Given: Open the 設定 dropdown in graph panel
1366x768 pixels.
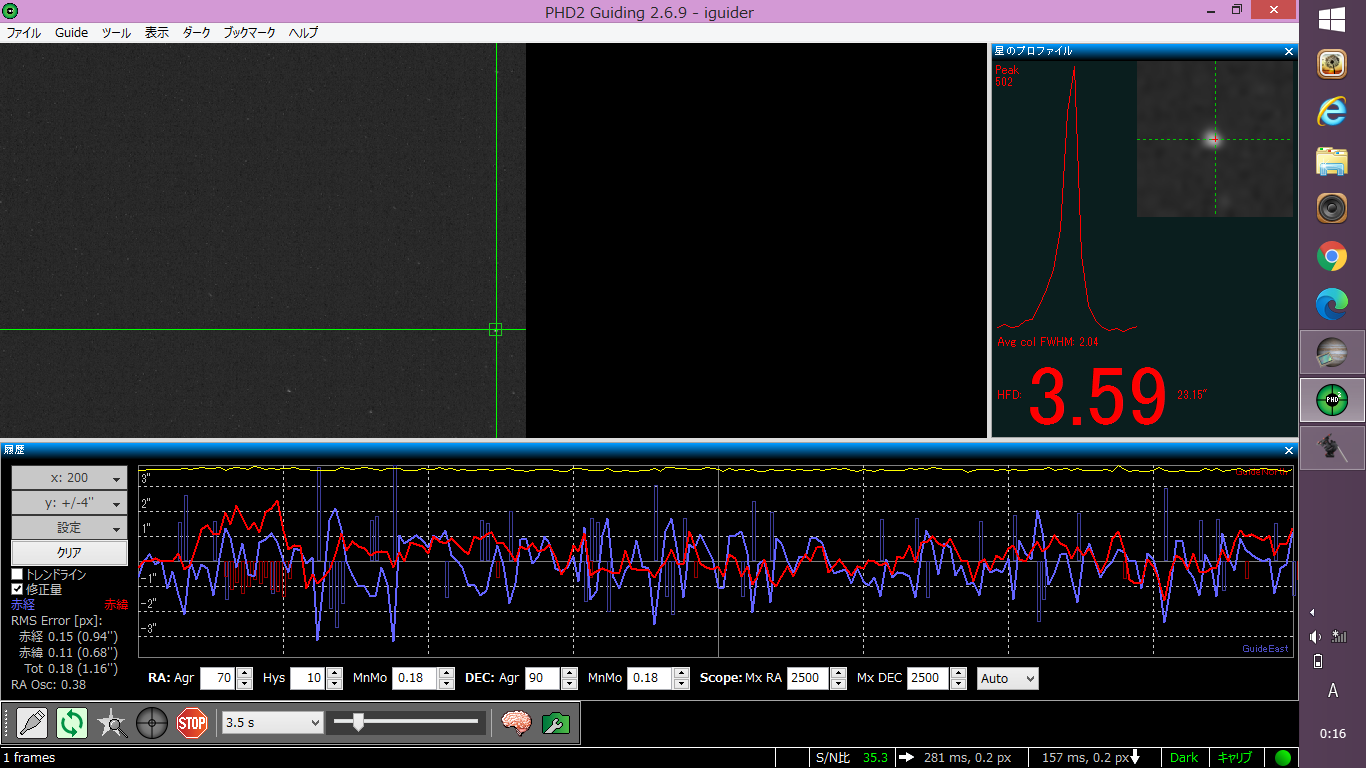Looking at the screenshot, I should click(70, 528).
